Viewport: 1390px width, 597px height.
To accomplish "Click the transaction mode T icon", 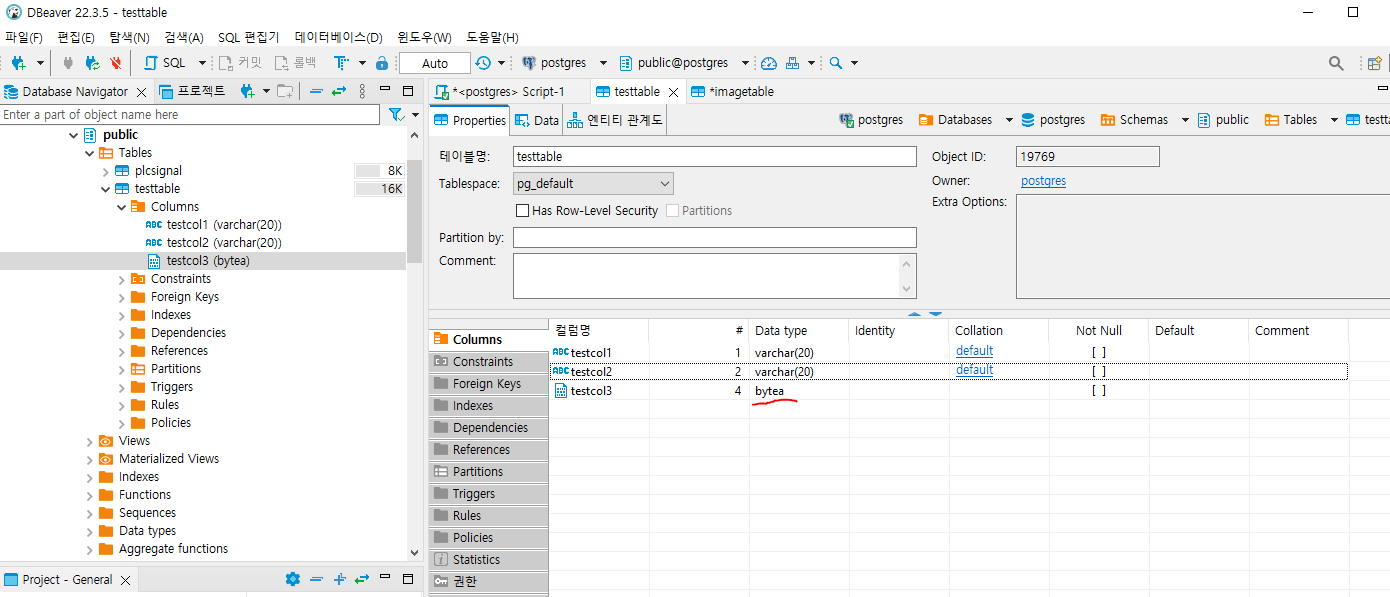I will click(340, 63).
